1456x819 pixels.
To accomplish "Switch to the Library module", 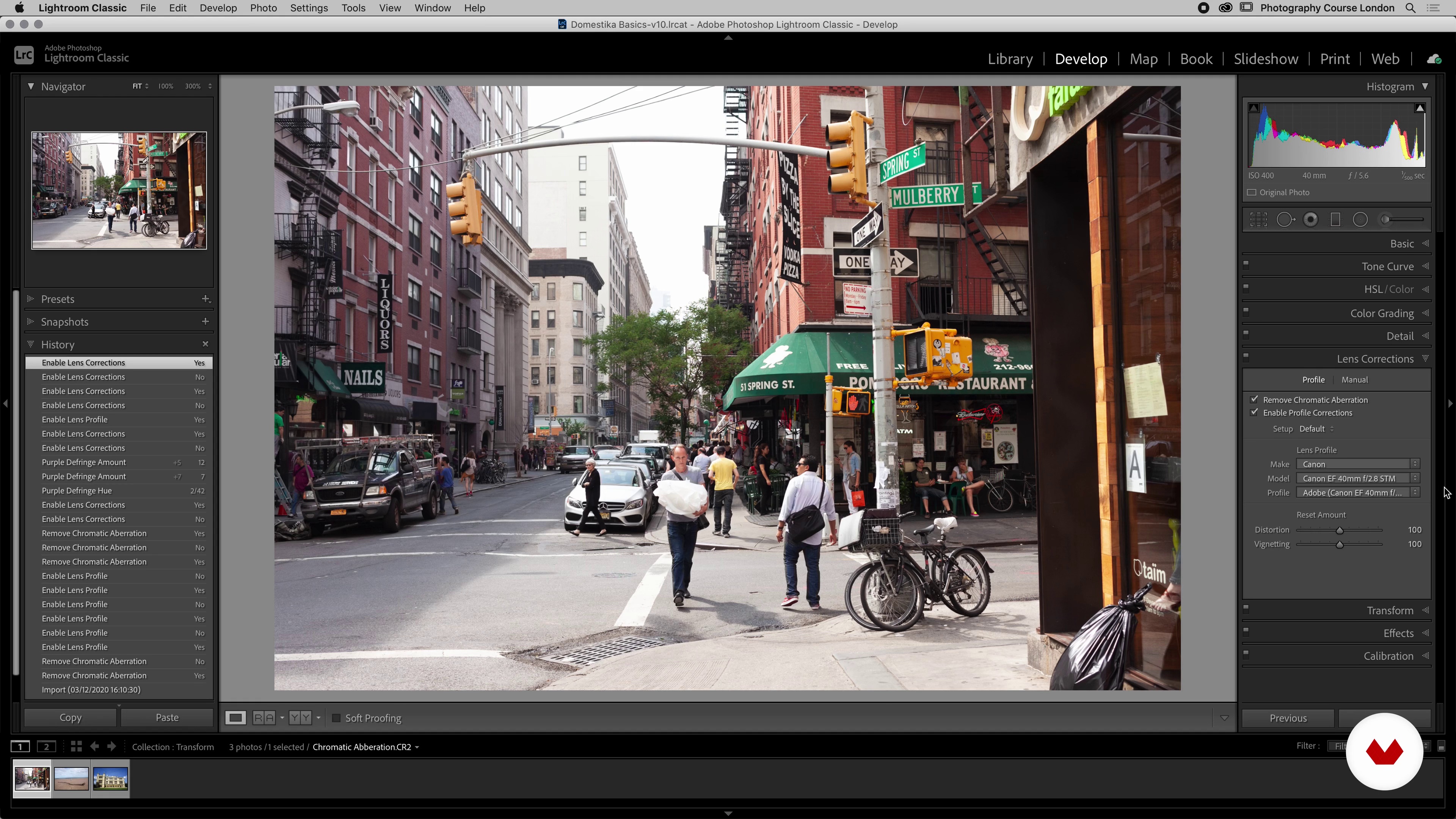I will click(x=1010, y=59).
